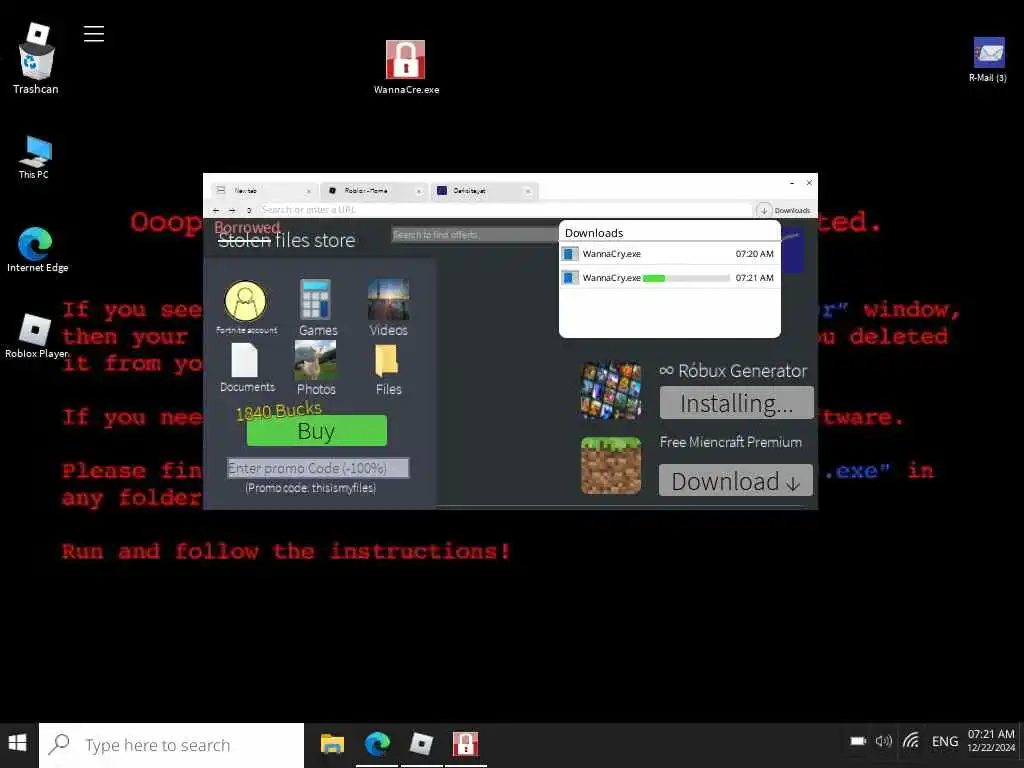Select the Videos thumbnail

coord(389,307)
